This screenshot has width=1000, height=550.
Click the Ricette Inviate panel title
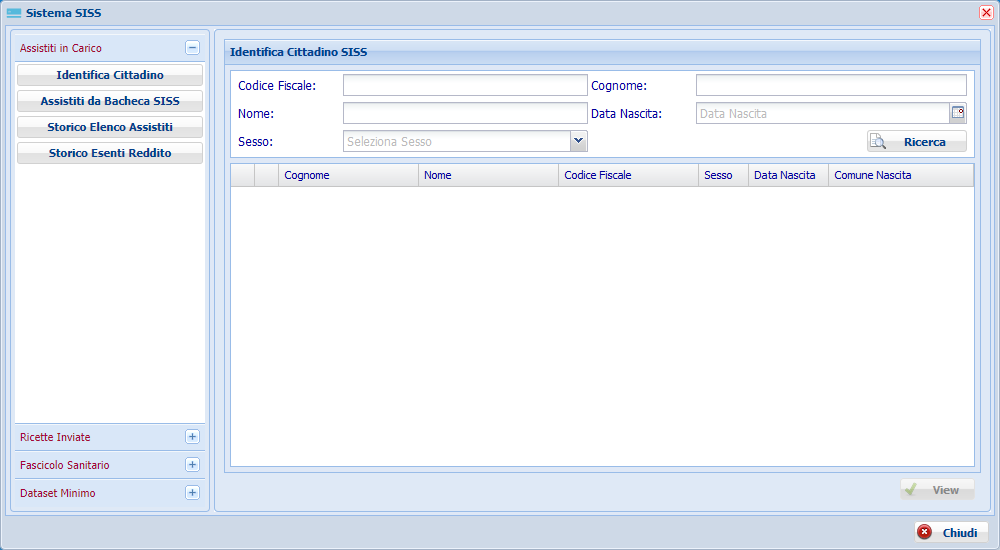55,437
